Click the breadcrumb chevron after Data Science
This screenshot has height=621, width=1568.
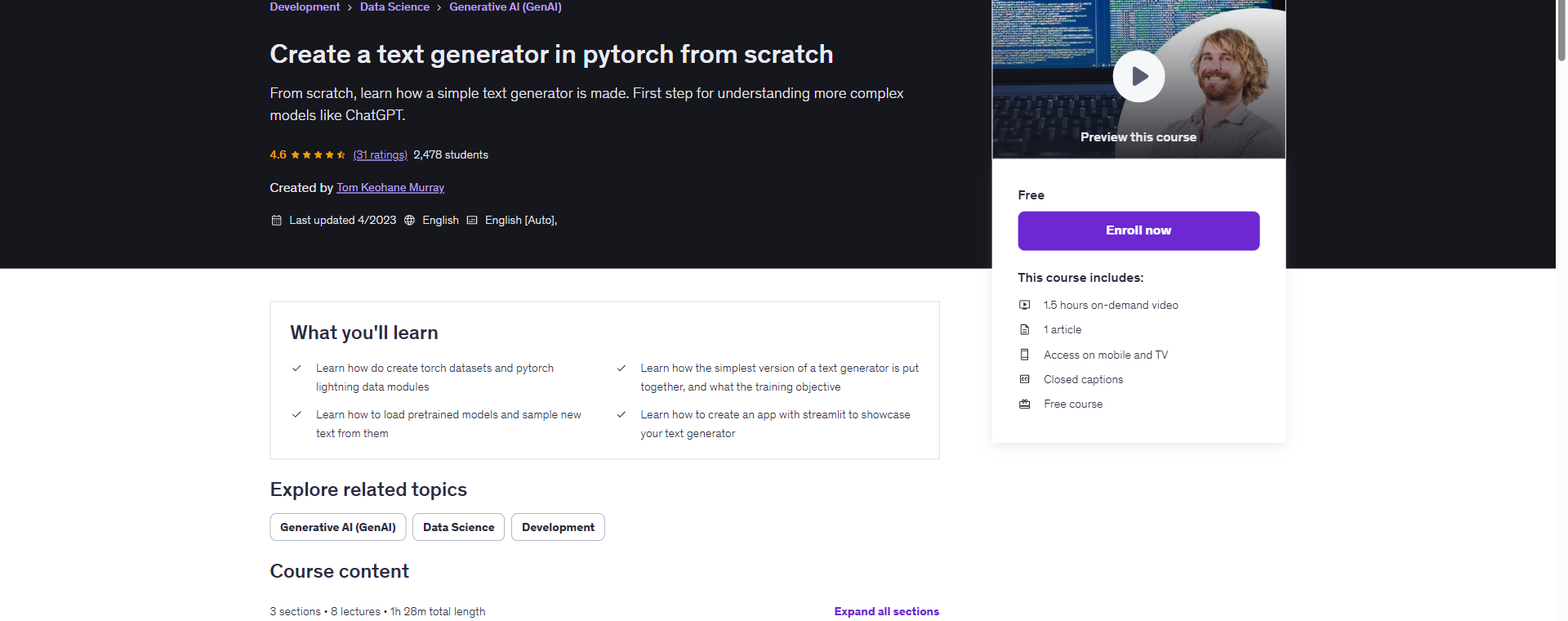click(439, 7)
